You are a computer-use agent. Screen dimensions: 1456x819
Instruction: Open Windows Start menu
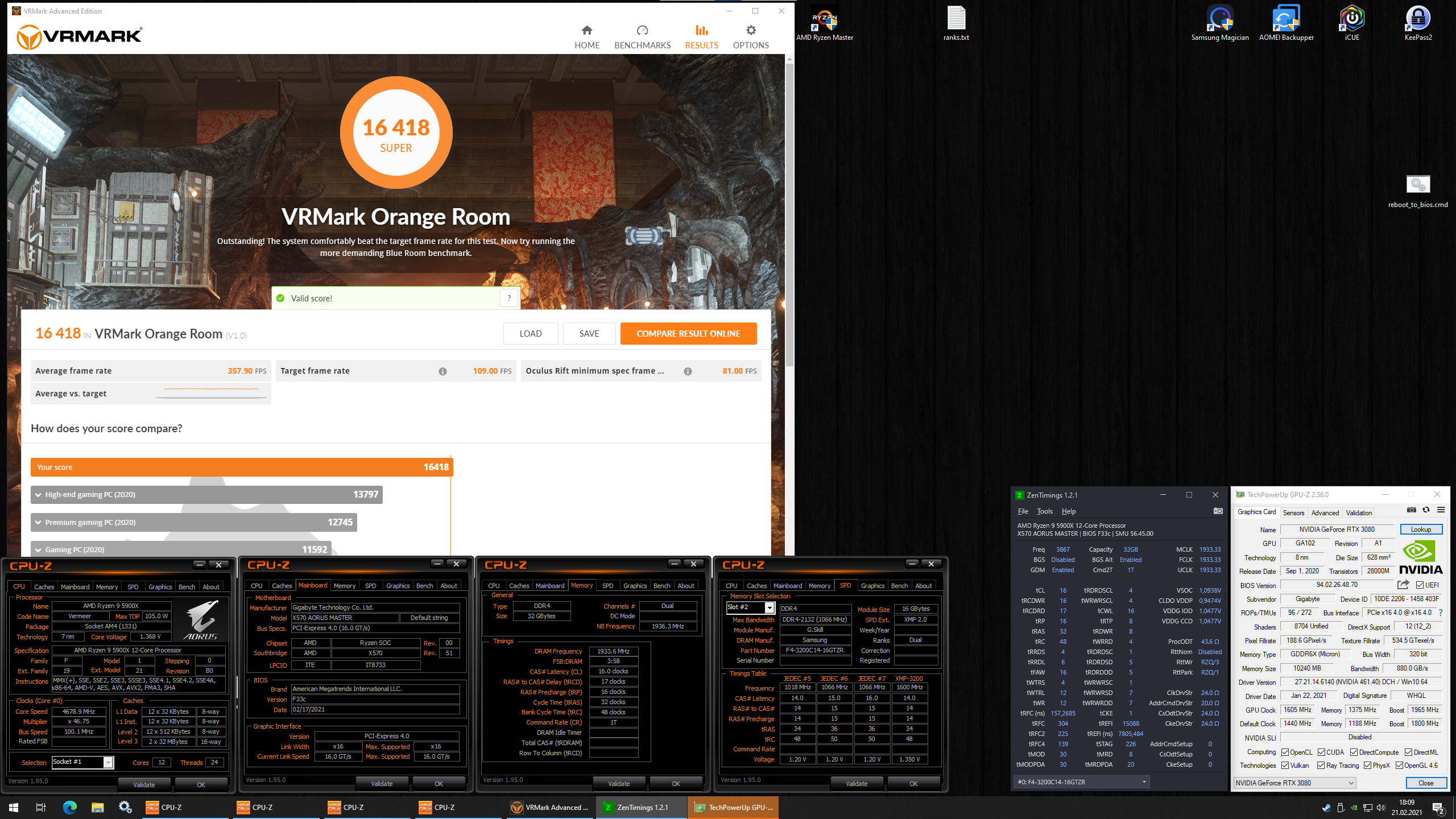(14, 808)
